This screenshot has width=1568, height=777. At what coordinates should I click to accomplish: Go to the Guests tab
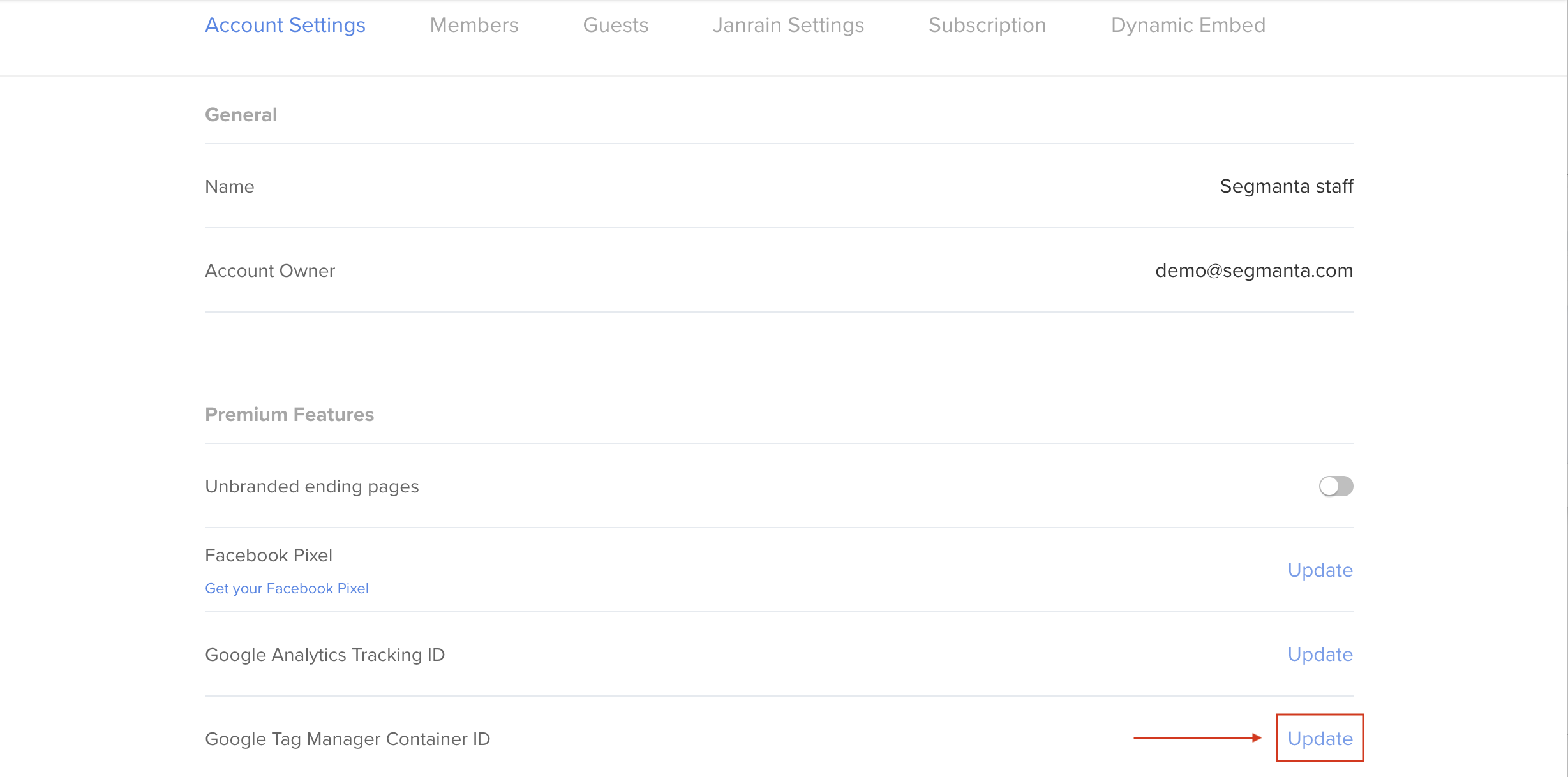[x=616, y=25]
